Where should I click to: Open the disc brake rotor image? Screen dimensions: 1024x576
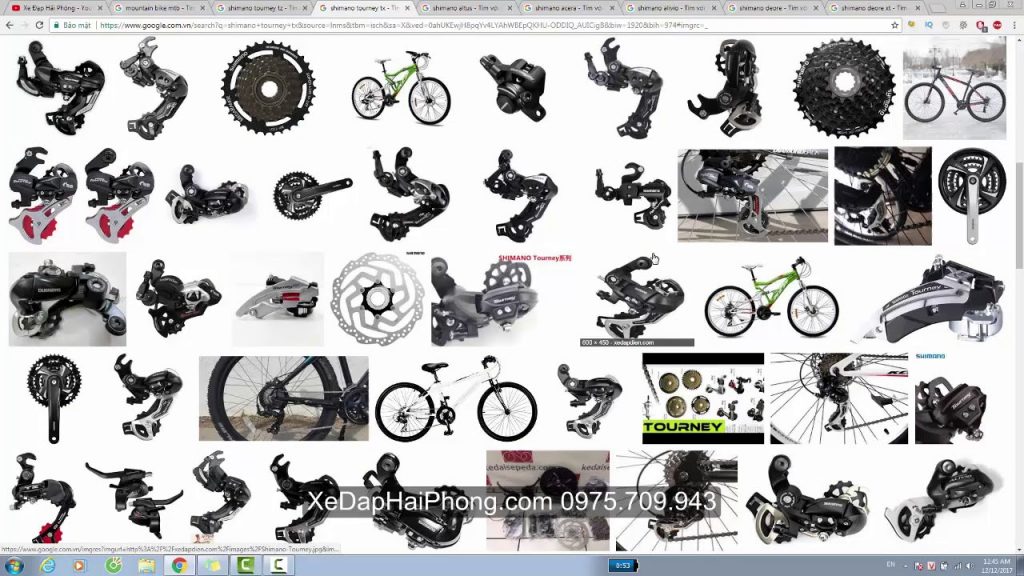coord(377,298)
